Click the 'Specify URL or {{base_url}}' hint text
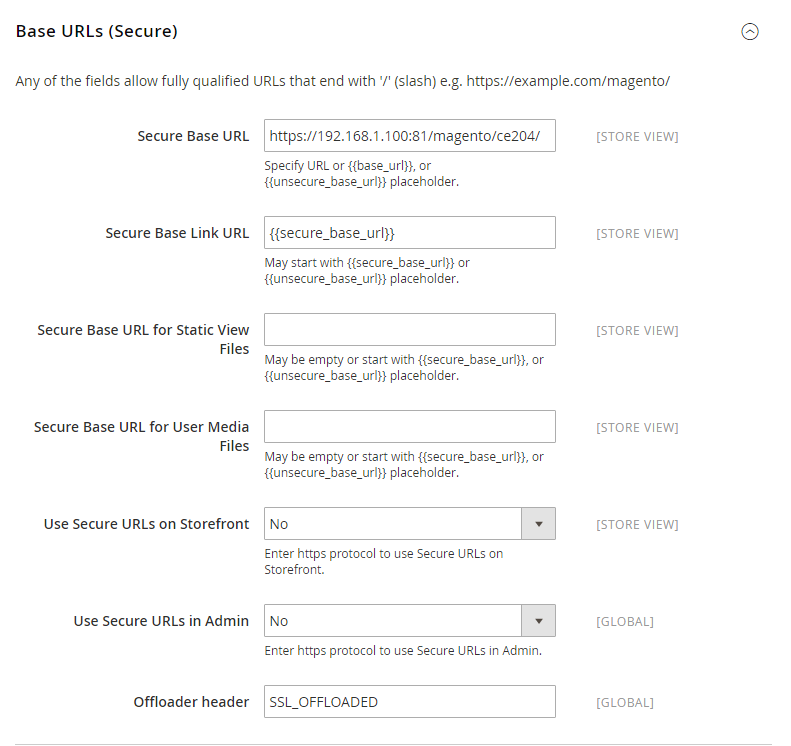 362,174
